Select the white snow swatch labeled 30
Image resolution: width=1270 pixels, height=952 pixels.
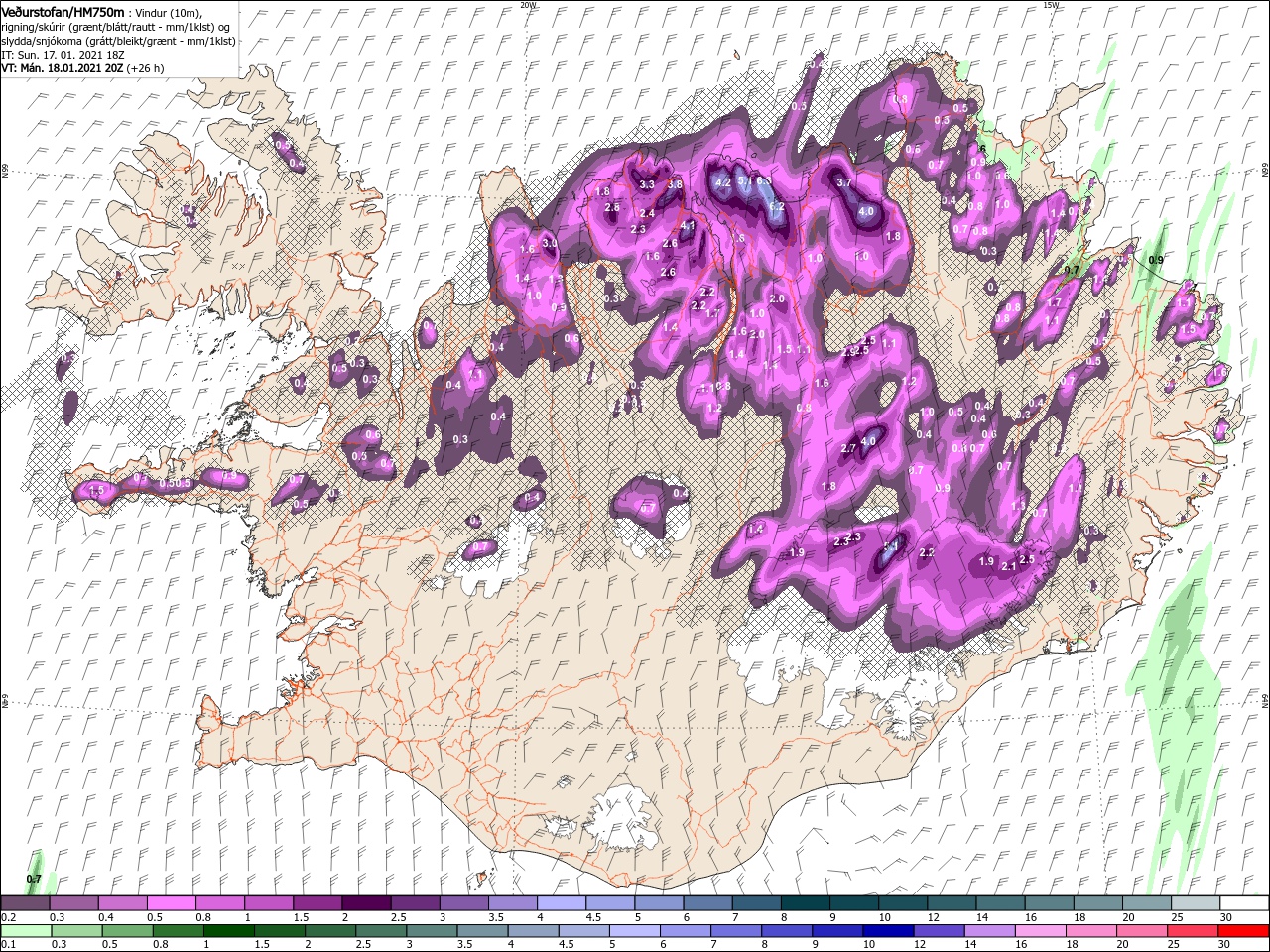point(1244,903)
